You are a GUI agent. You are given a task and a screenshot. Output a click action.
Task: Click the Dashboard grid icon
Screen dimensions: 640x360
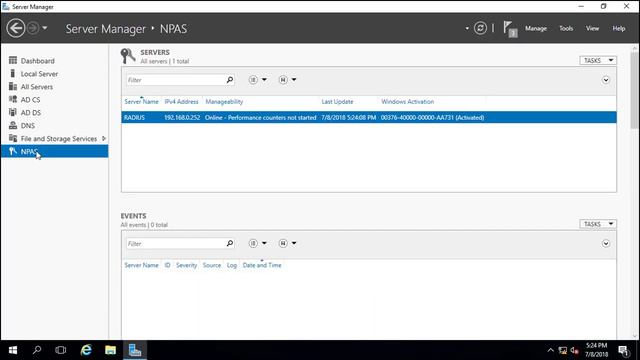tap(13, 60)
